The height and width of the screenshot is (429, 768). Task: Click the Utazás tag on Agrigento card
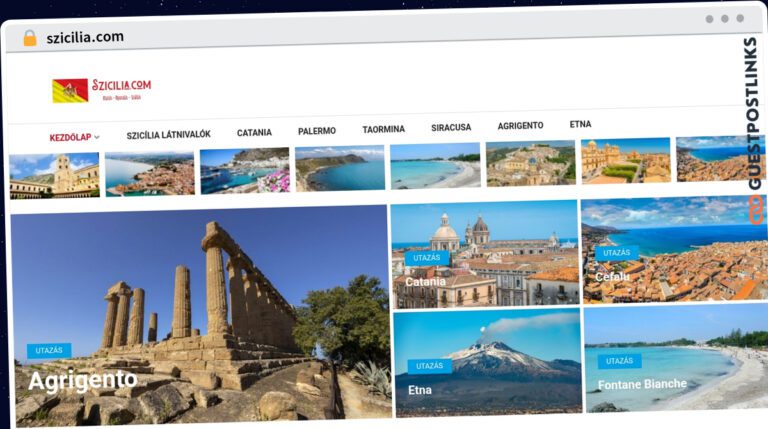(49, 351)
